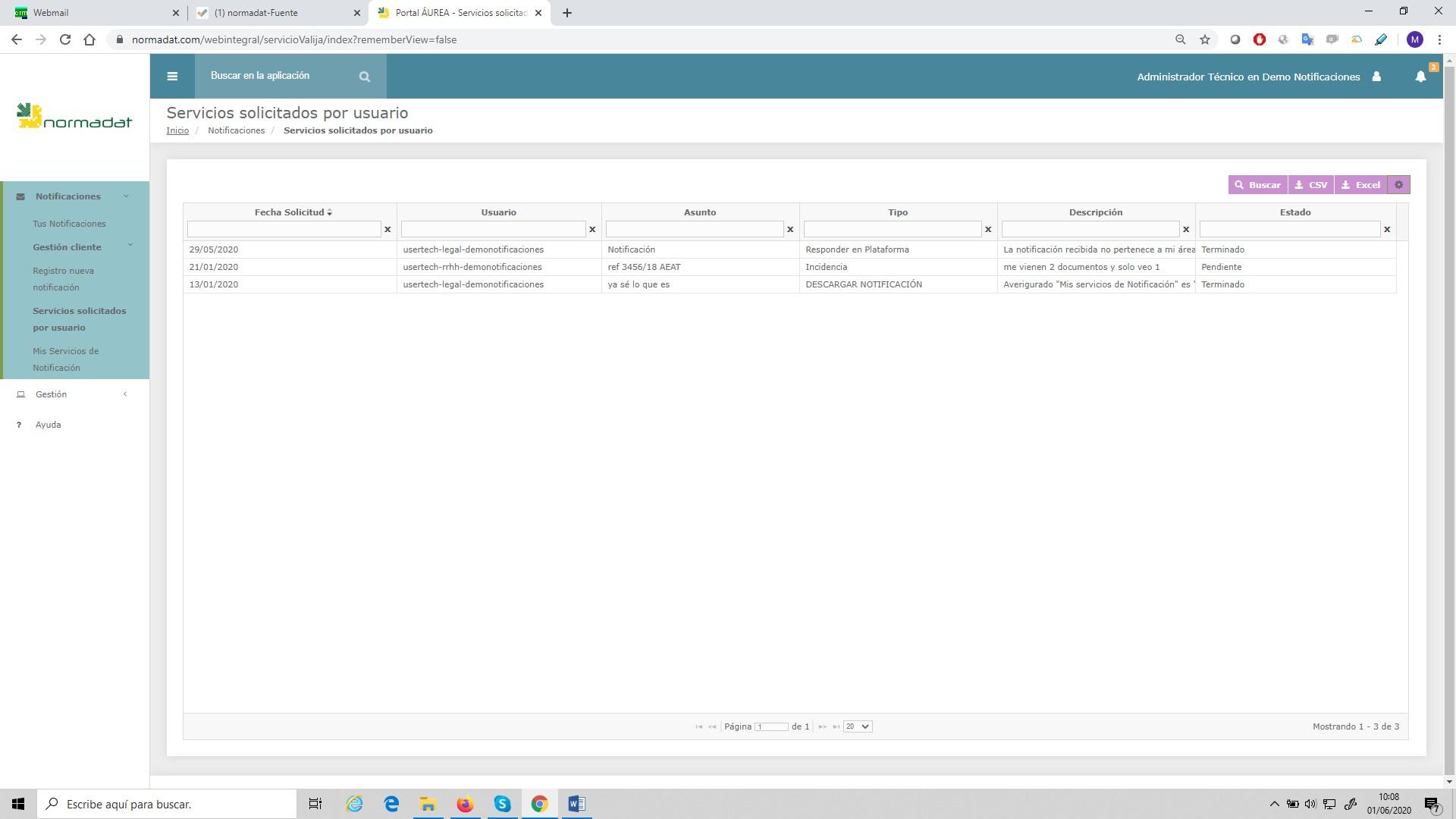Open Mis Servicios de Notificación

click(65, 359)
